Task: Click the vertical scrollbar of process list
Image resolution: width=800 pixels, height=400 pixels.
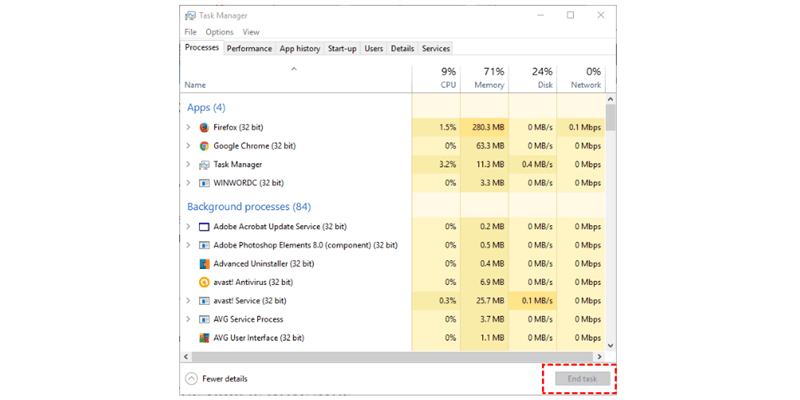Action: coord(610,117)
